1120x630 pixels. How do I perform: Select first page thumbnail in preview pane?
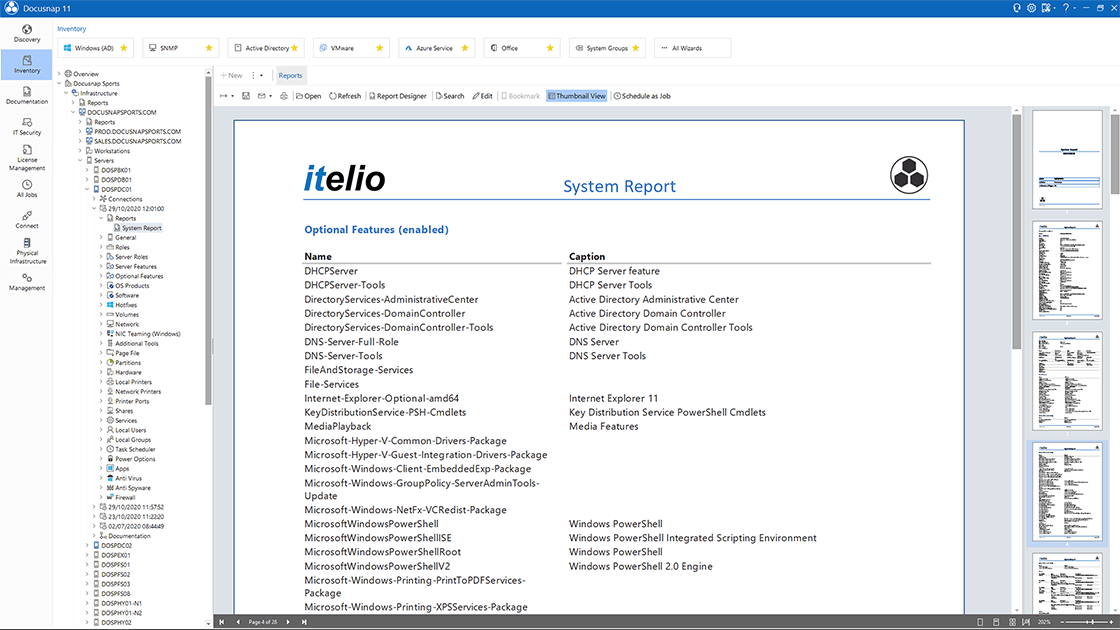click(x=1067, y=159)
